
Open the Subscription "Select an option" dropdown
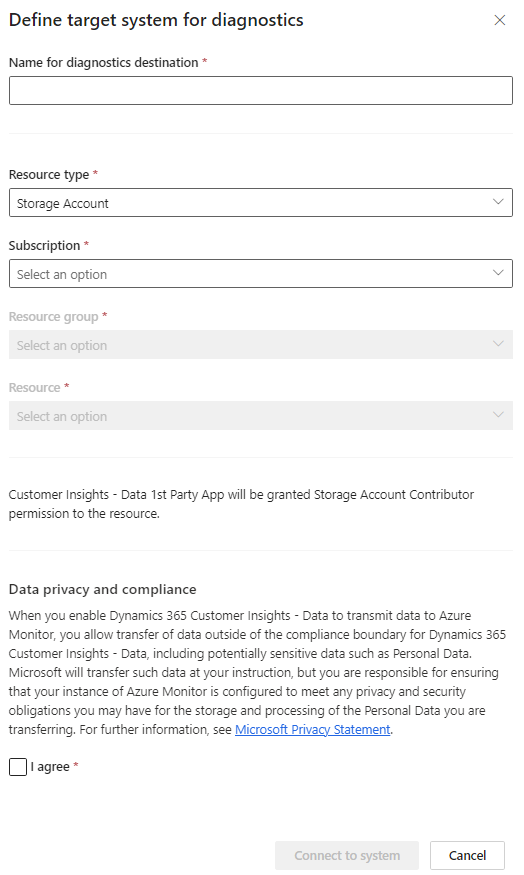[261, 273]
